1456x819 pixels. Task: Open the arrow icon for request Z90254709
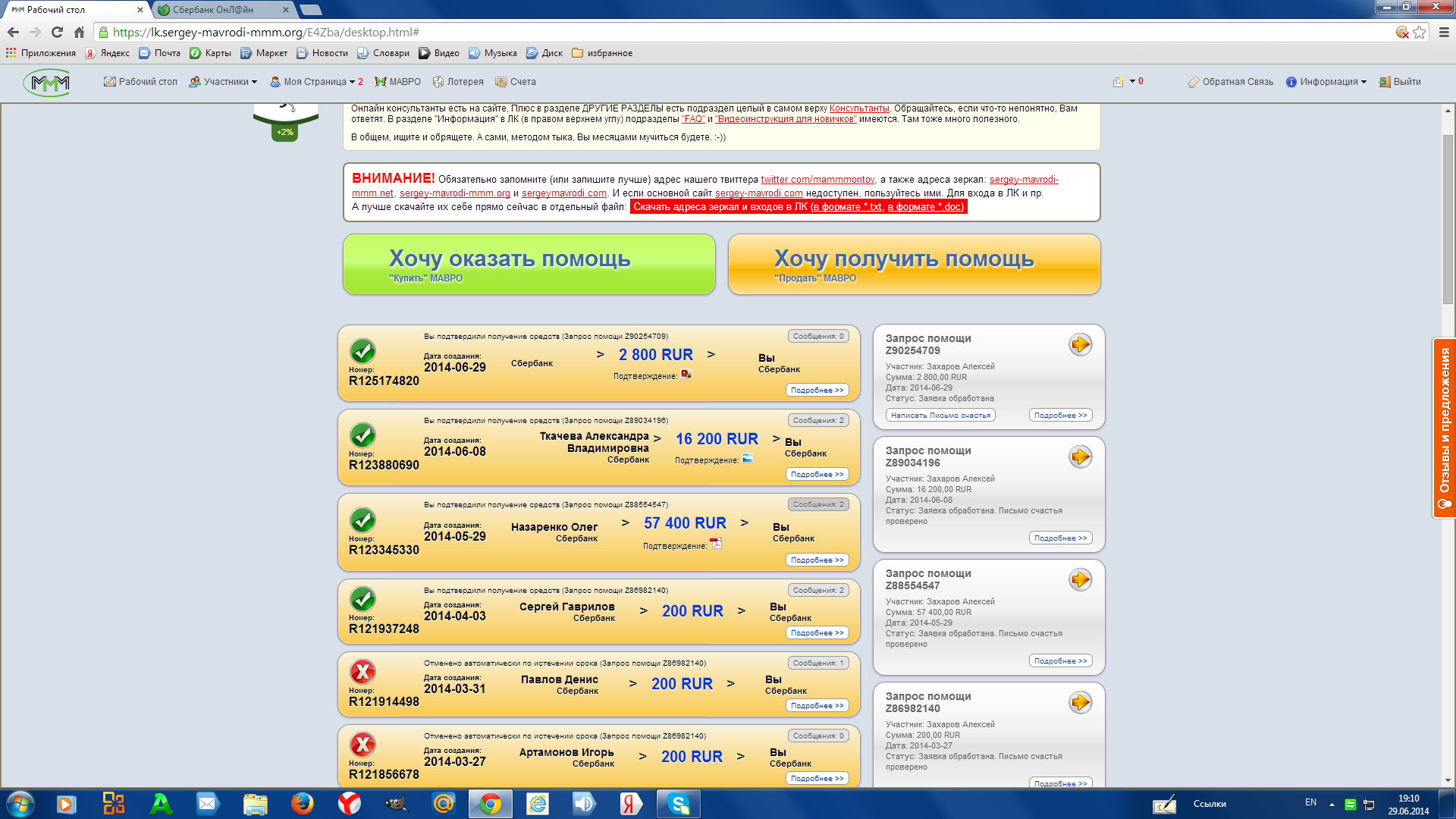point(1080,344)
